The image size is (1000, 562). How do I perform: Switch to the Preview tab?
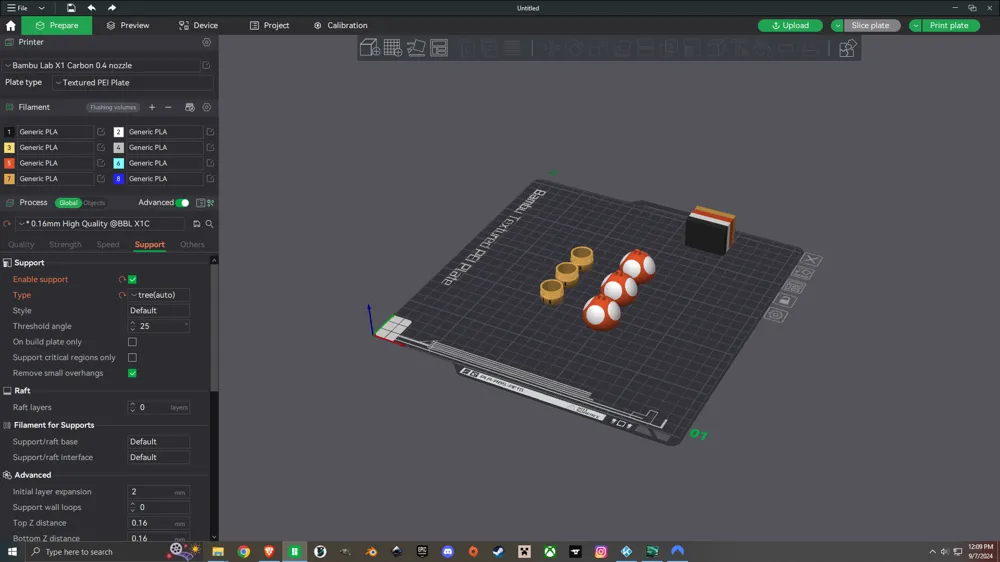click(128, 26)
